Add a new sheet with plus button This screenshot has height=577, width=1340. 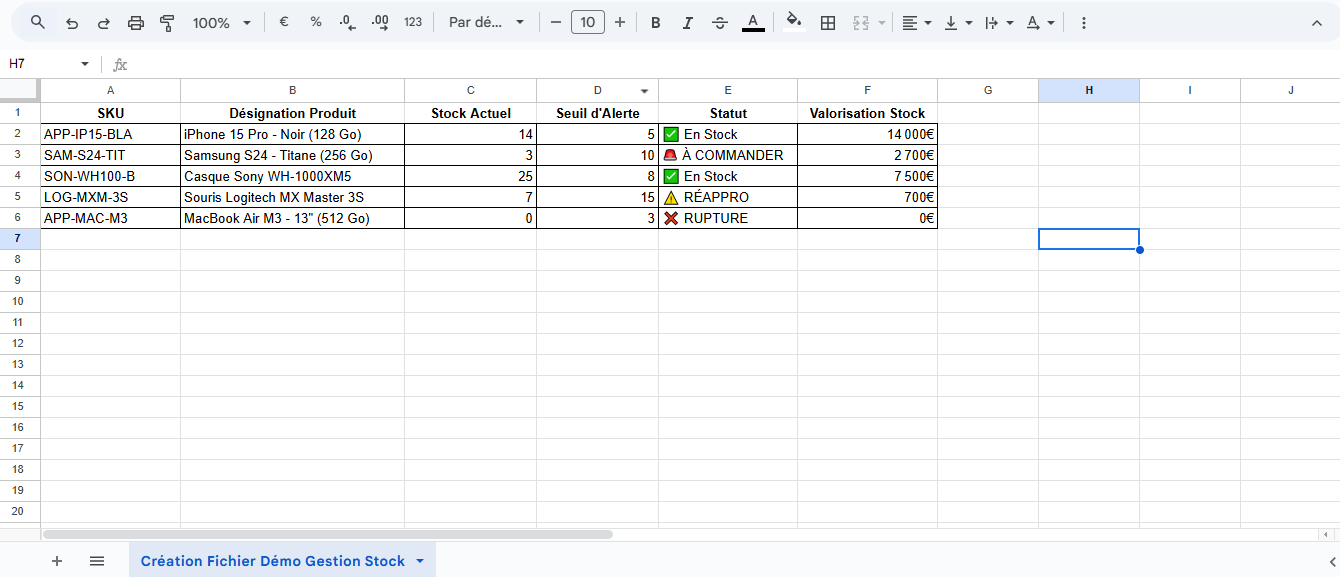57,561
